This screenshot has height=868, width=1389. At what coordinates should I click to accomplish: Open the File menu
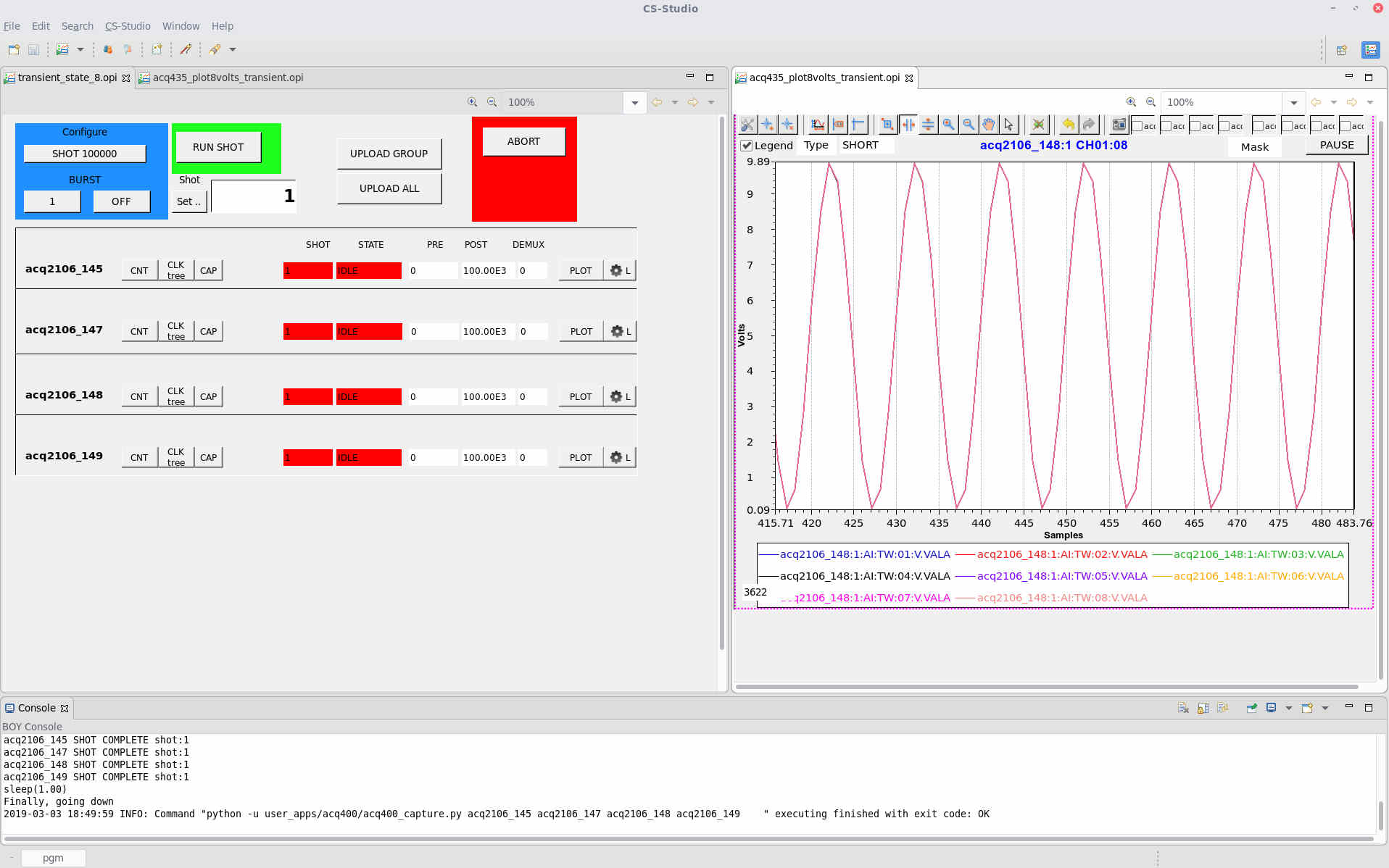pos(12,26)
